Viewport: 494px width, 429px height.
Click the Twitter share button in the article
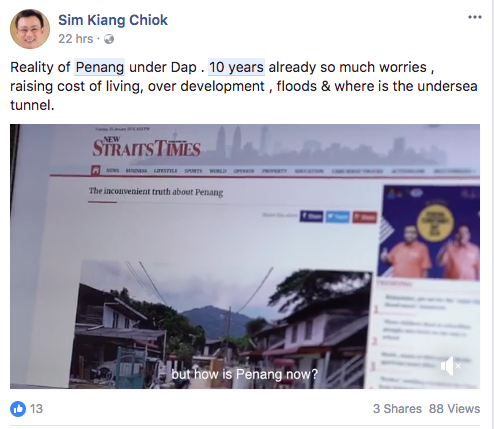tap(337, 217)
